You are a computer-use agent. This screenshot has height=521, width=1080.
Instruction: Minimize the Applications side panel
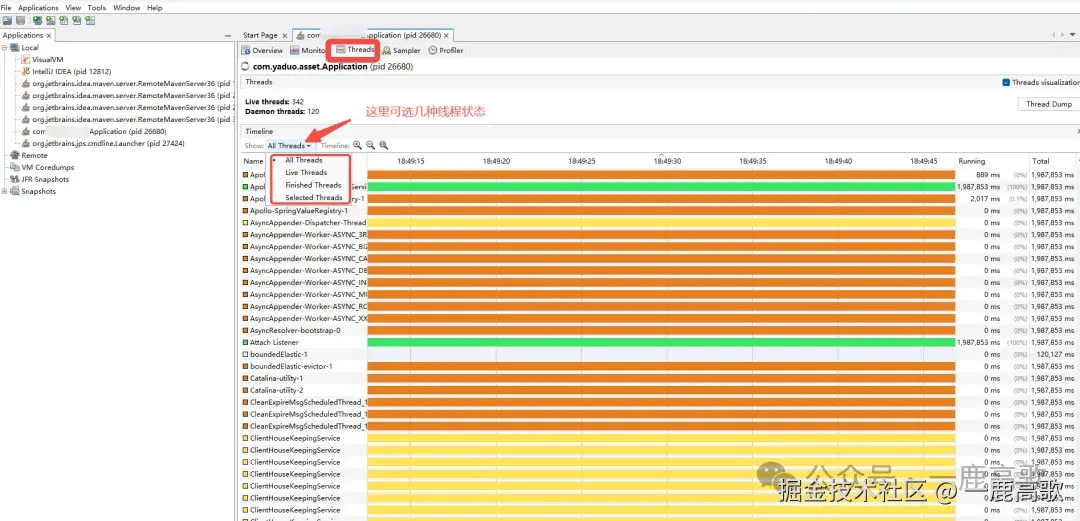228,35
